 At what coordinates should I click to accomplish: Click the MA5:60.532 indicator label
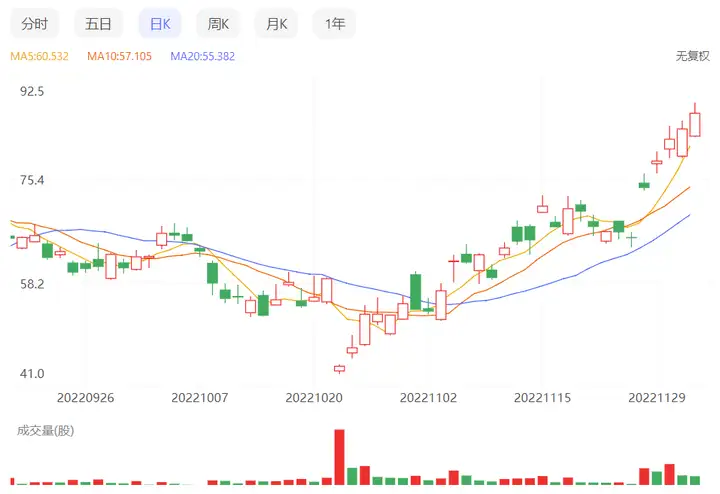tap(39, 56)
